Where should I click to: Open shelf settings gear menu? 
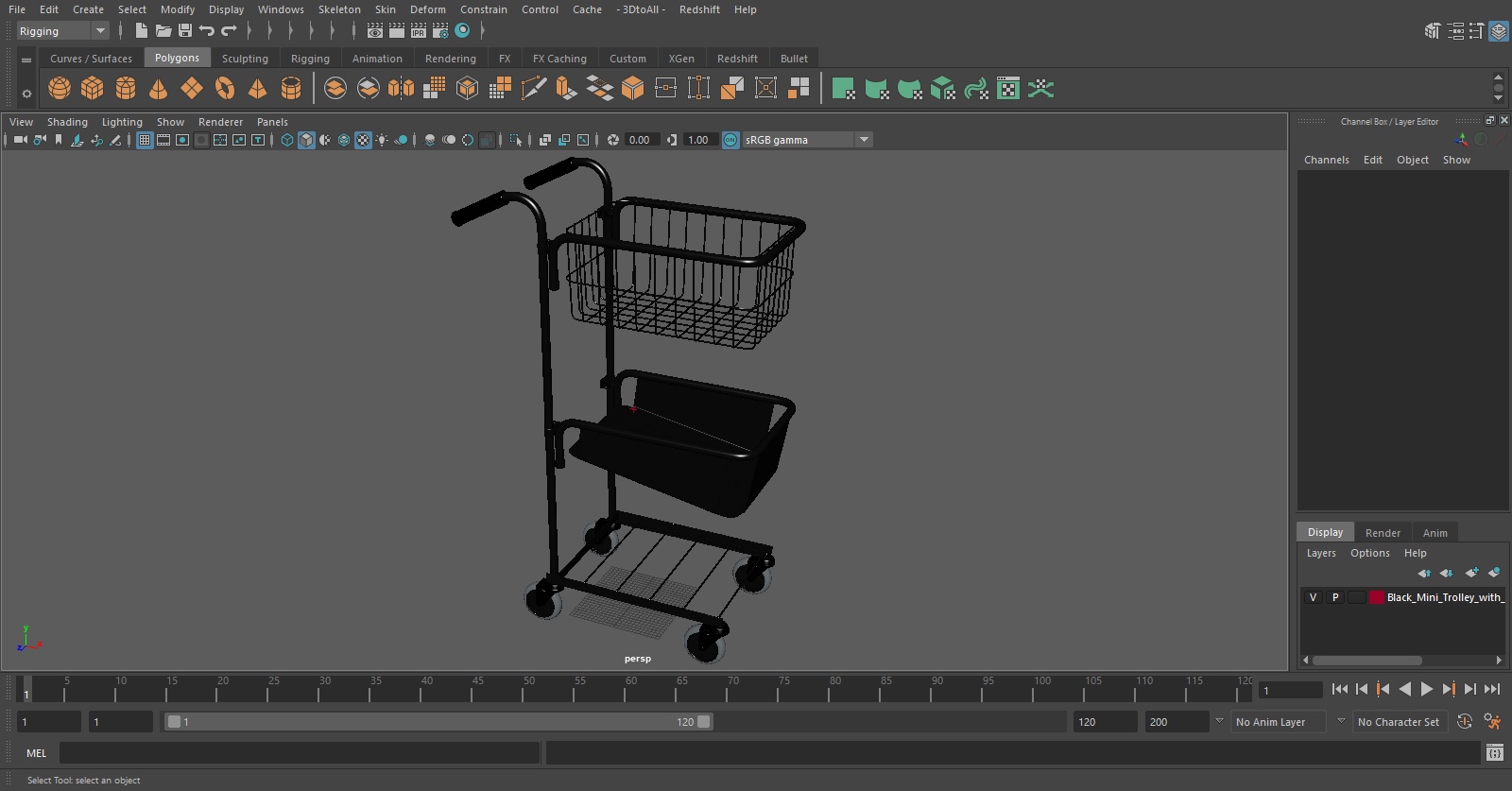click(26, 94)
